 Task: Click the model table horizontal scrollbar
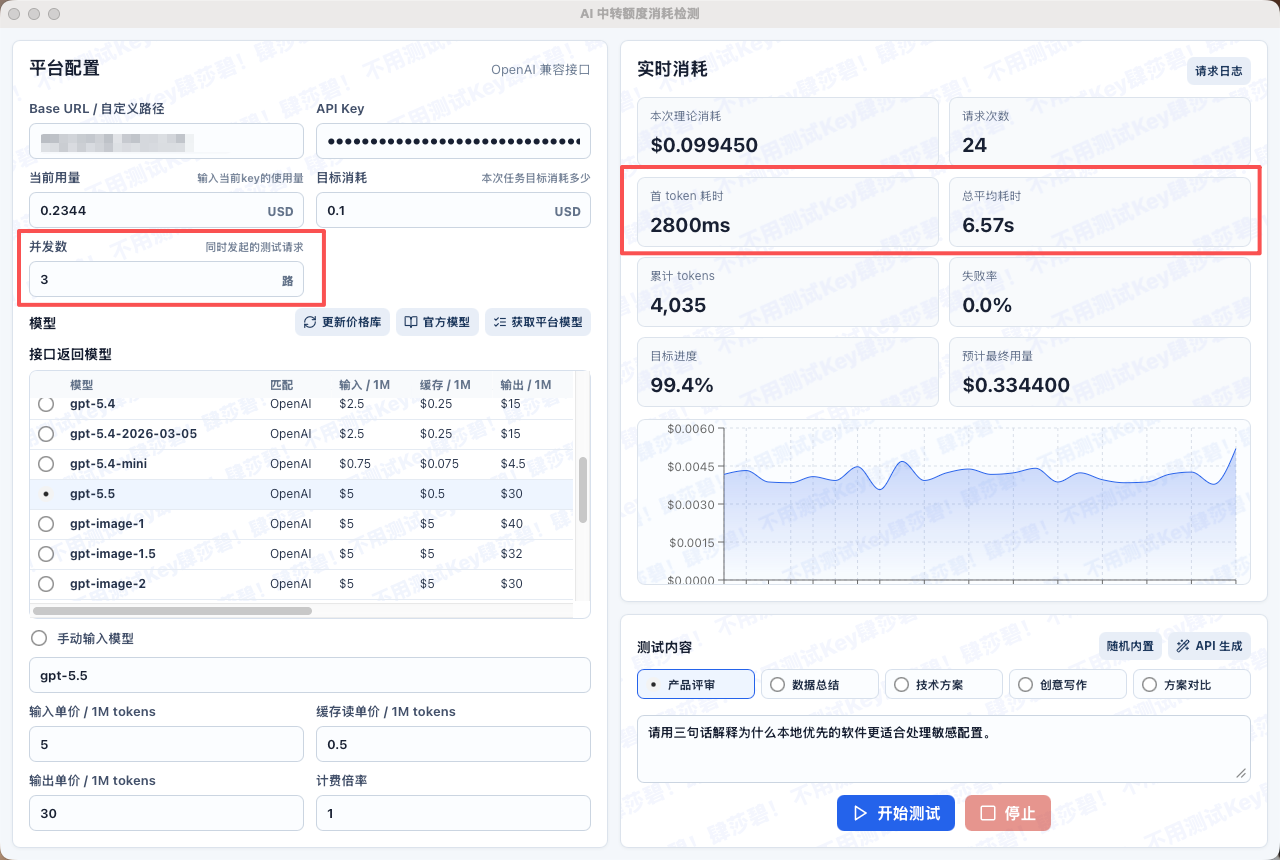(x=172, y=610)
